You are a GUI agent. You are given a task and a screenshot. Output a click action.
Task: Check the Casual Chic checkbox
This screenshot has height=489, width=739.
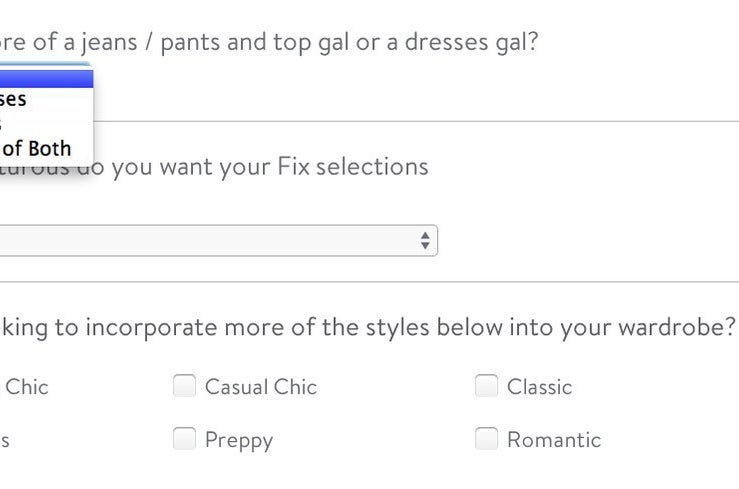click(x=184, y=386)
